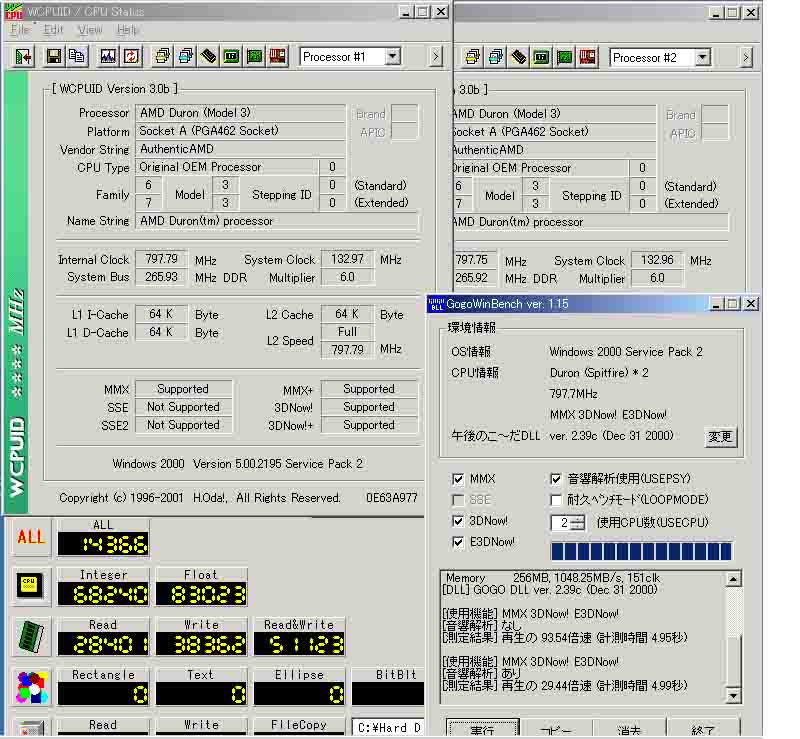Click the floppy disk save icon
This screenshot has height=739, width=800.
(54, 56)
